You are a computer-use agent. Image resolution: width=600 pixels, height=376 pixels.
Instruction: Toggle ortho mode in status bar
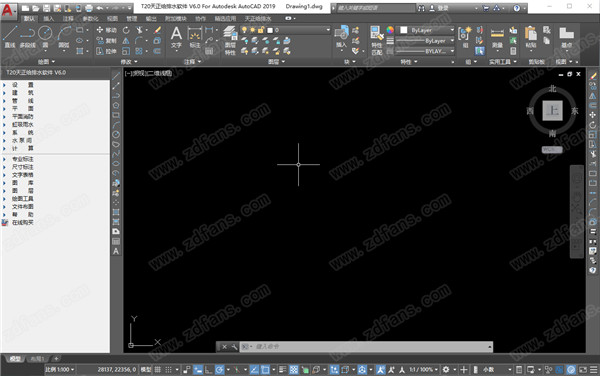(209, 369)
